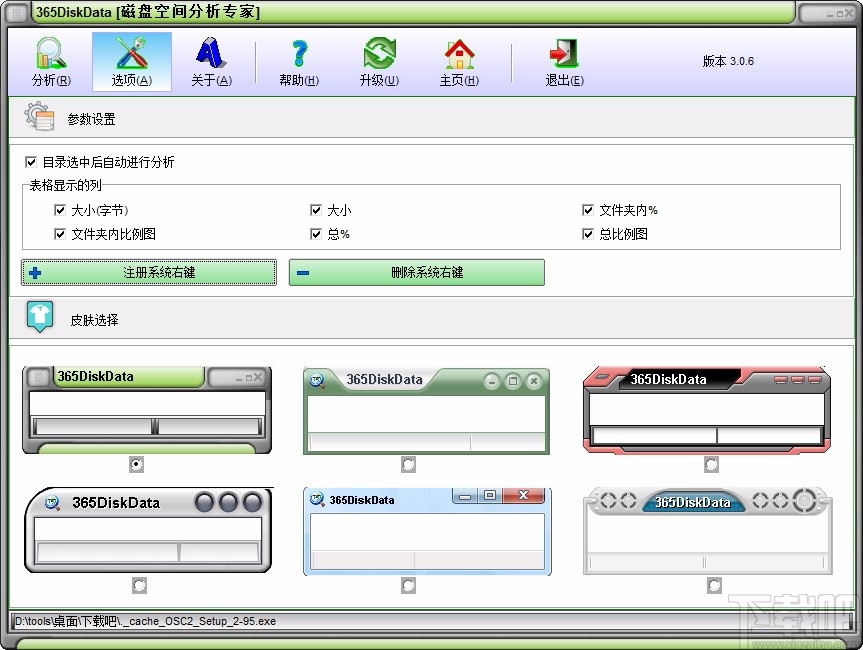
Task: Pick the black-red skin's radio button
Action: (x=713, y=464)
